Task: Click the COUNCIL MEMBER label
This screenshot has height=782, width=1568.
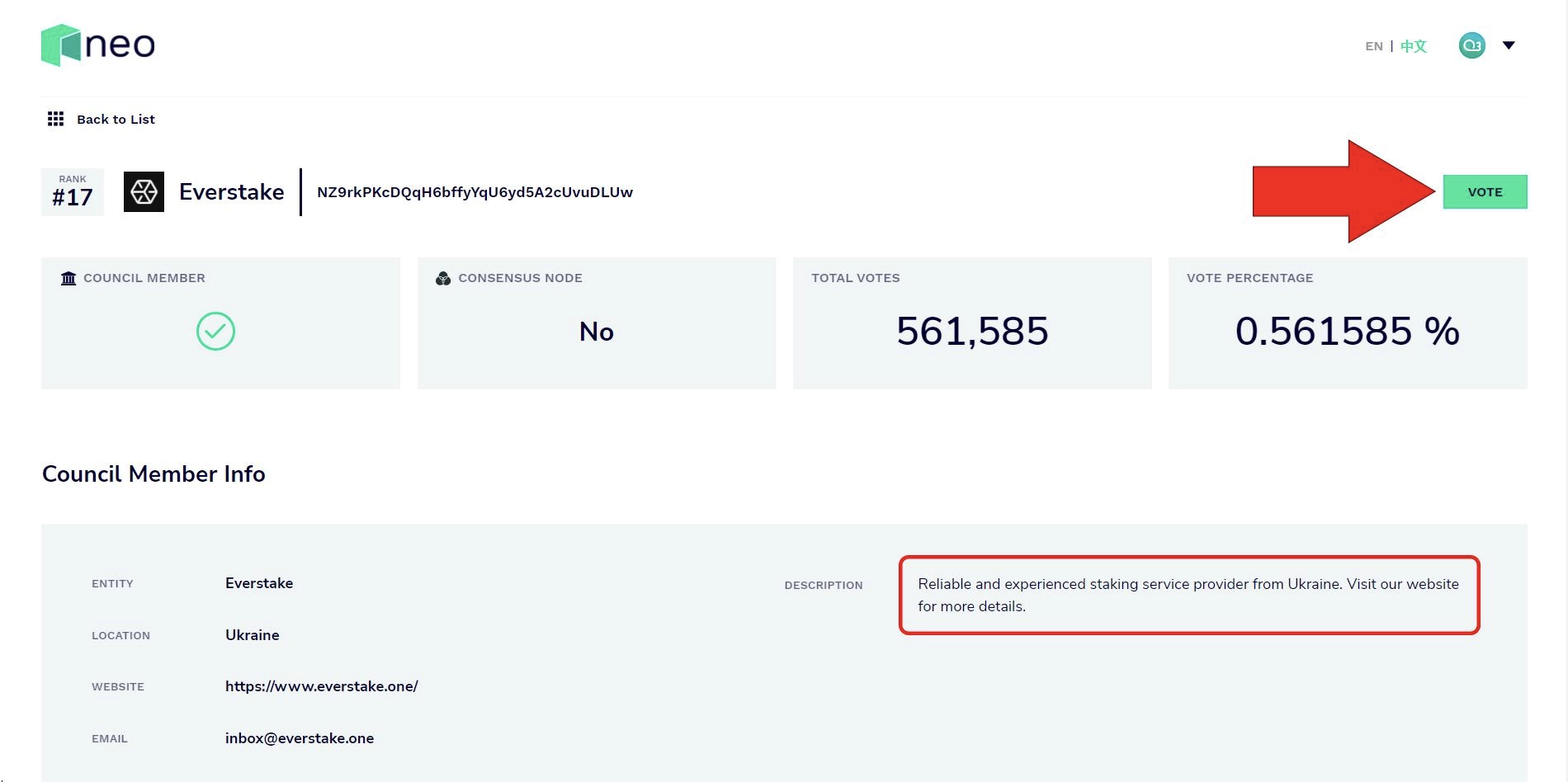Action: (x=144, y=278)
